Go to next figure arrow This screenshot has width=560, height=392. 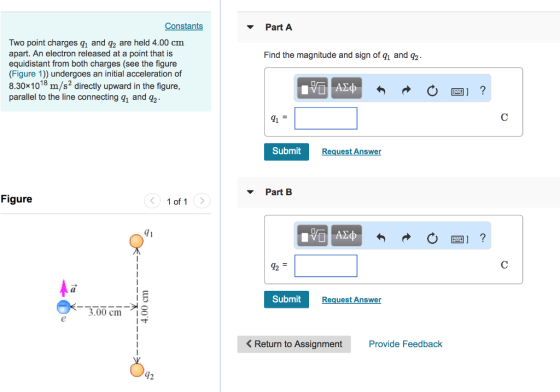click(202, 201)
